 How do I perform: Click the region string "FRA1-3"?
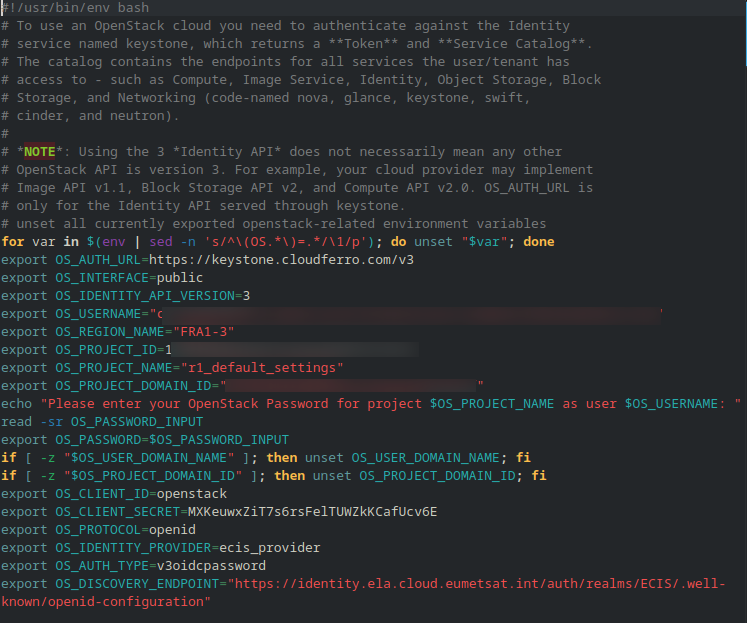(x=203, y=332)
